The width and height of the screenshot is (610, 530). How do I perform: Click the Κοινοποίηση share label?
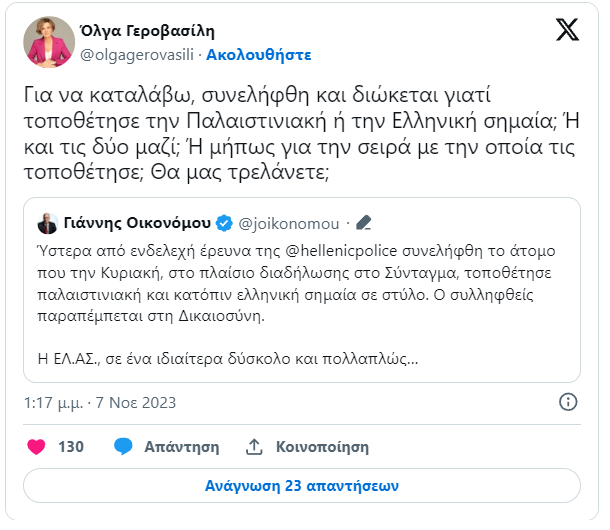pyautogui.click(x=322, y=447)
